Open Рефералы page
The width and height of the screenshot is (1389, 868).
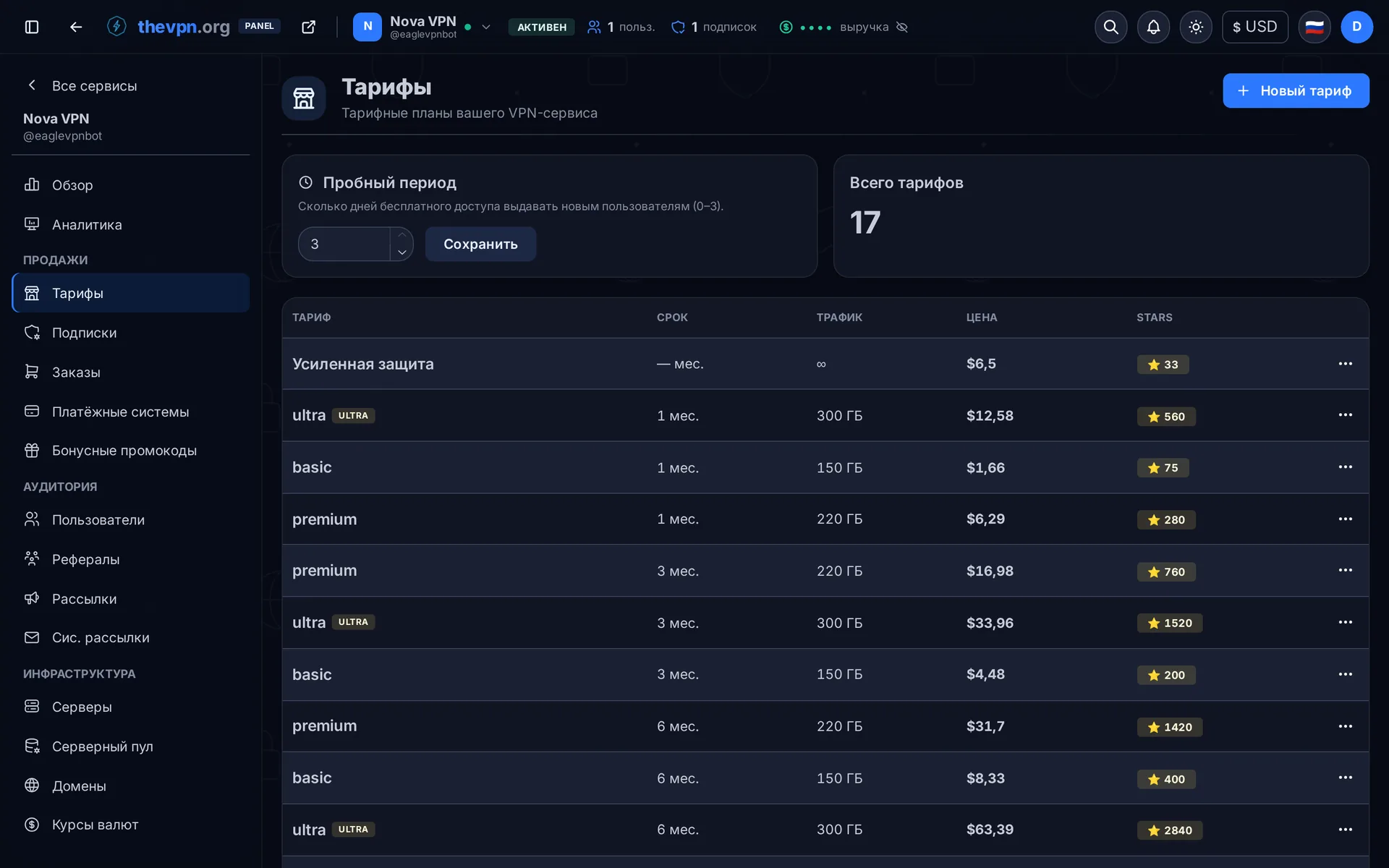click(131, 559)
